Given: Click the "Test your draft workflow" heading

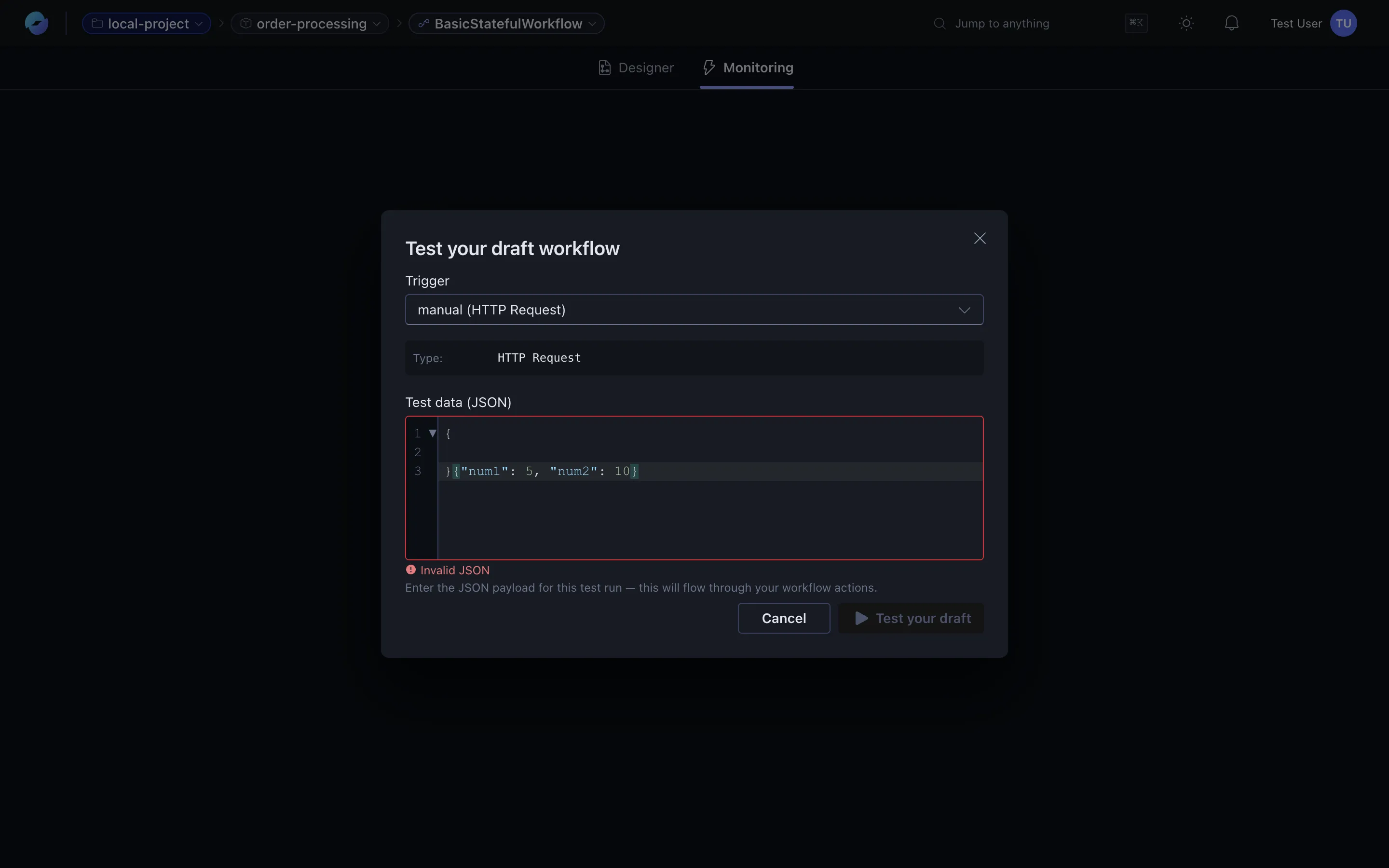Looking at the screenshot, I should pos(513,248).
